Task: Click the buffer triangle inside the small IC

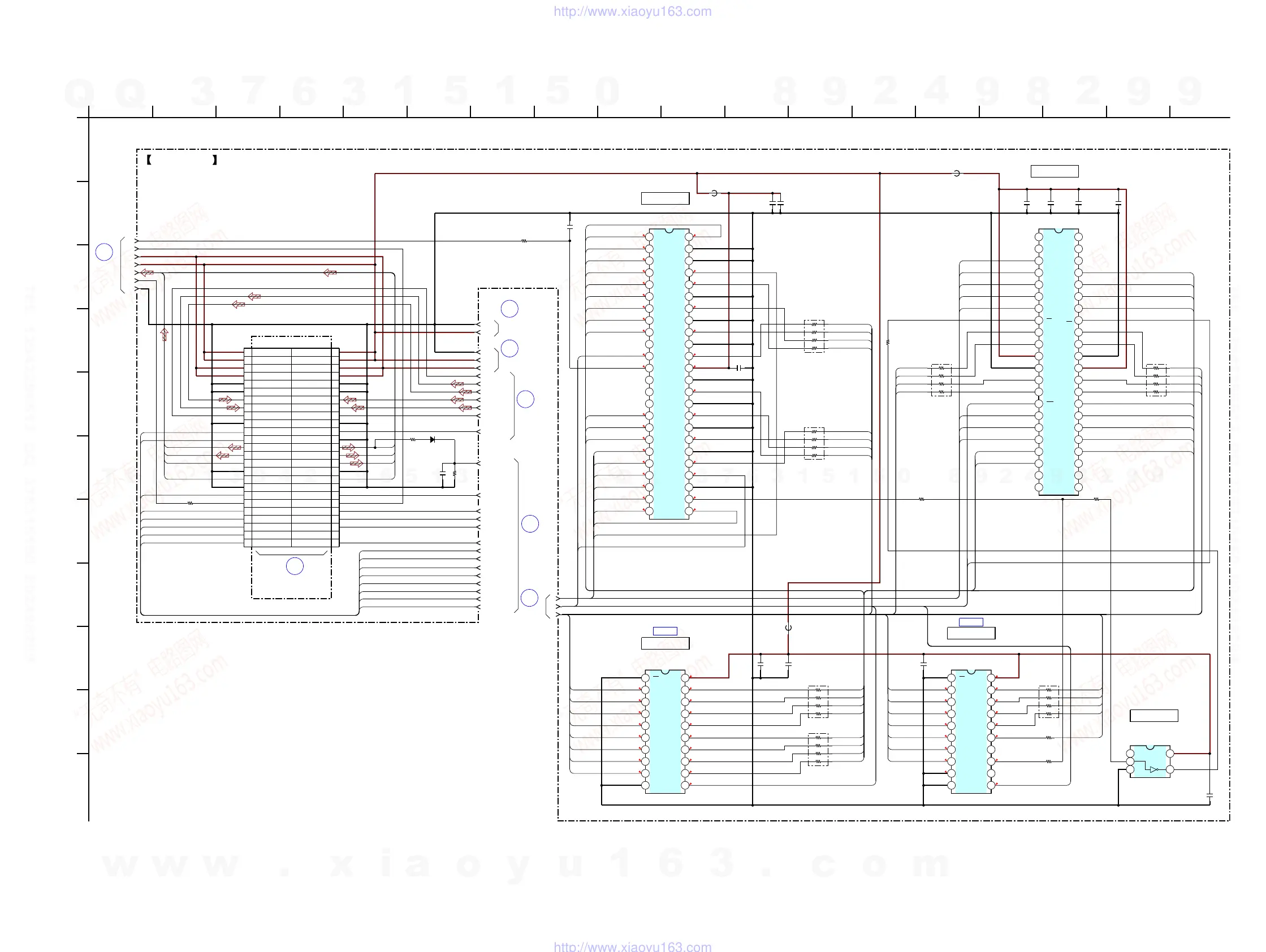Action: 1154,769
